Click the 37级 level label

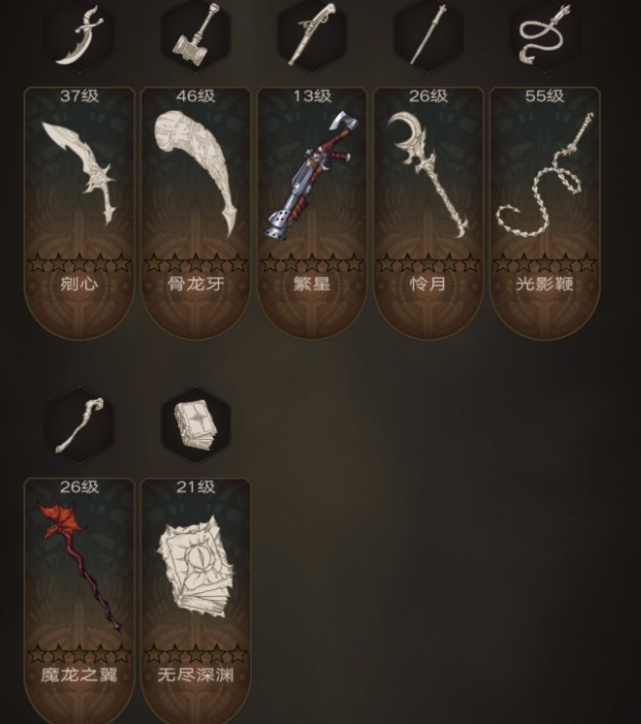point(79,96)
